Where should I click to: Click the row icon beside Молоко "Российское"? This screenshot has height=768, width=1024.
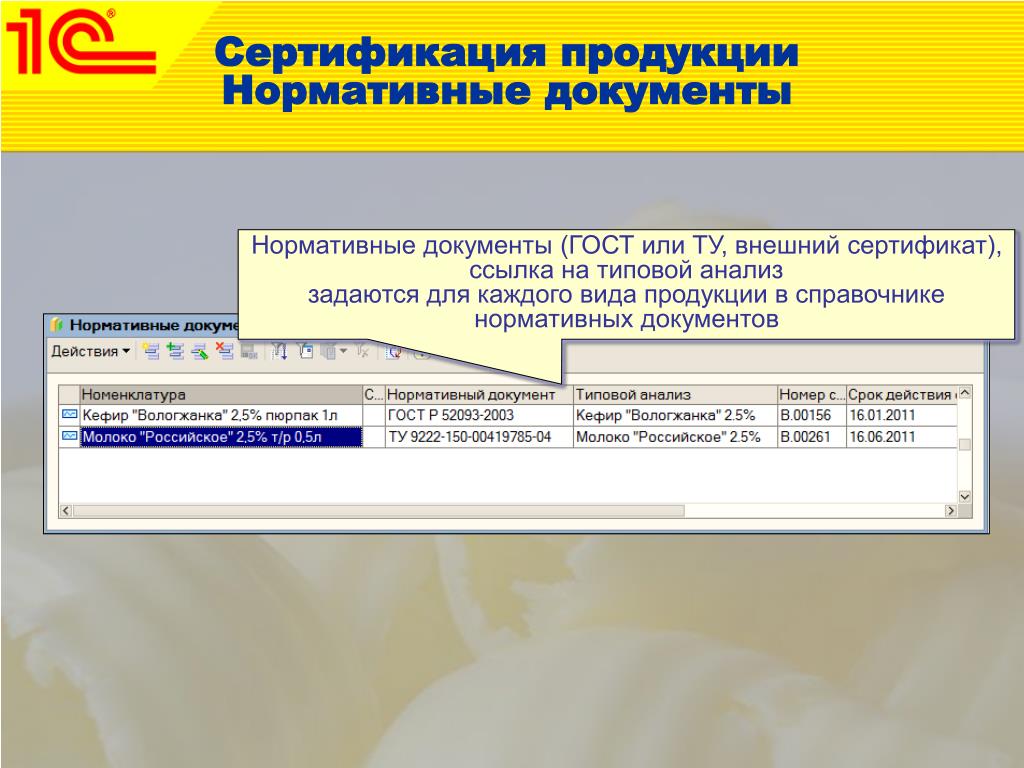point(69,436)
